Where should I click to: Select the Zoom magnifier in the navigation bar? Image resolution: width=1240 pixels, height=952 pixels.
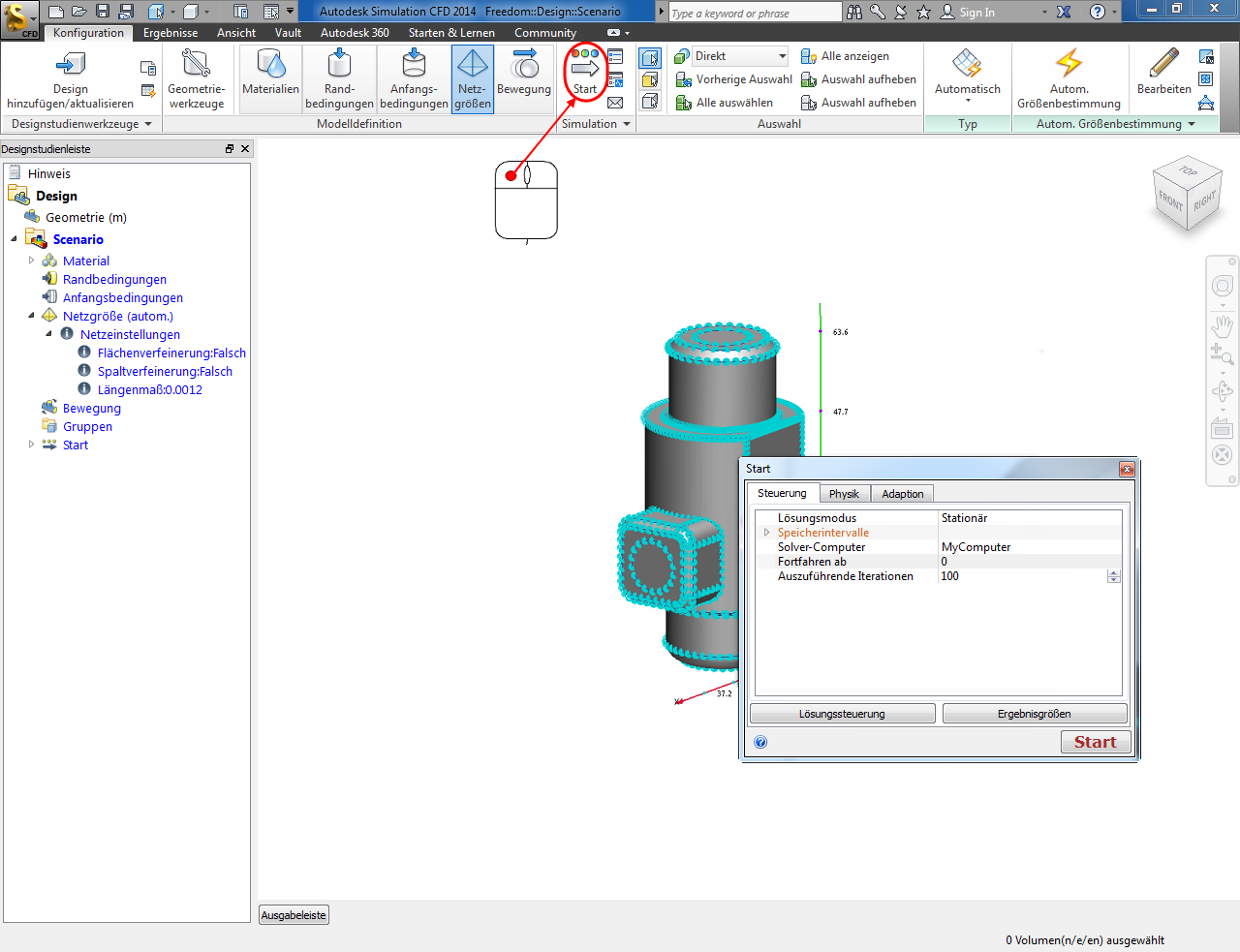tap(1223, 354)
